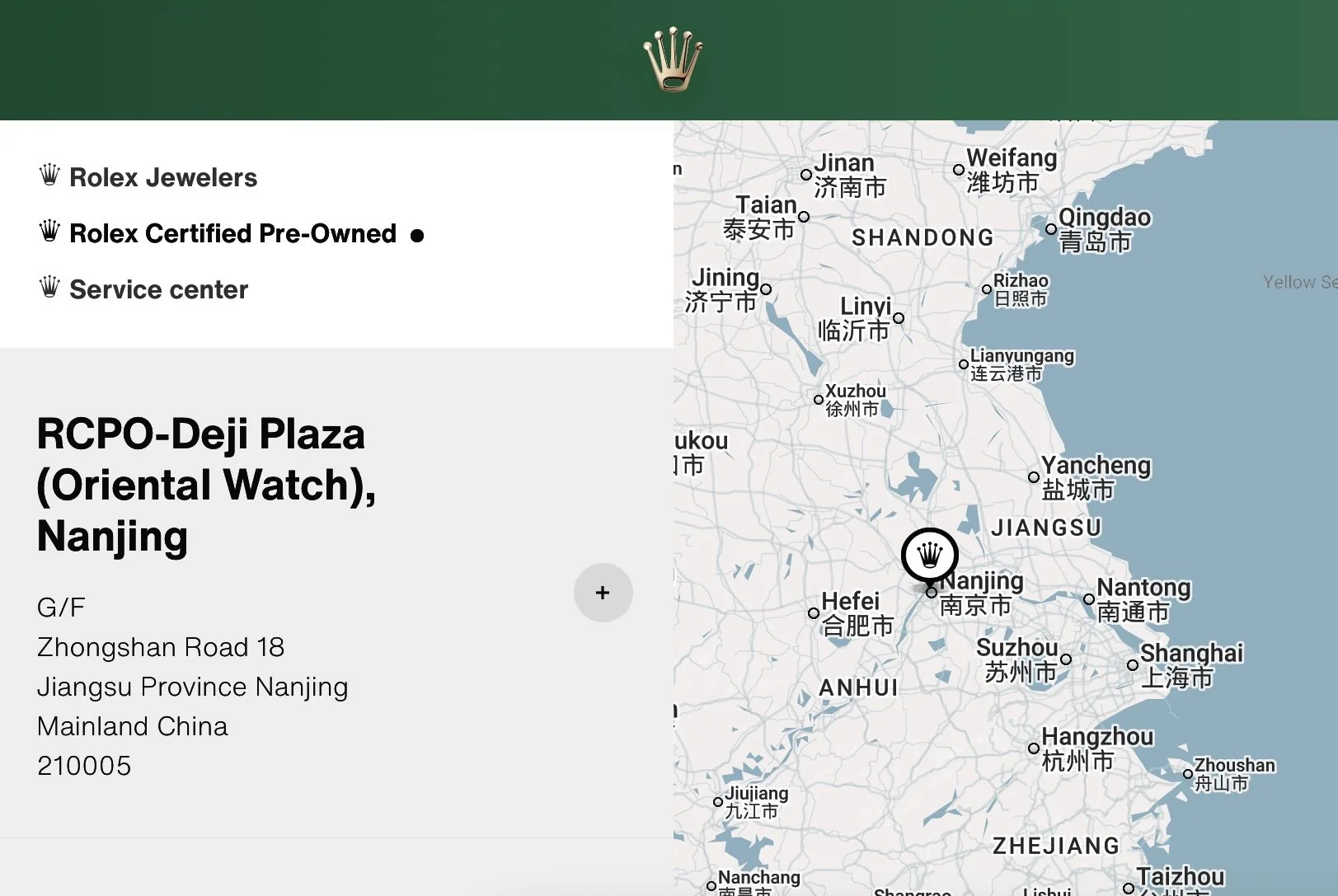The image size is (1338, 896).
Task: Click Linyi city label on map
Action: pyautogui.click(x=855, y=318)
